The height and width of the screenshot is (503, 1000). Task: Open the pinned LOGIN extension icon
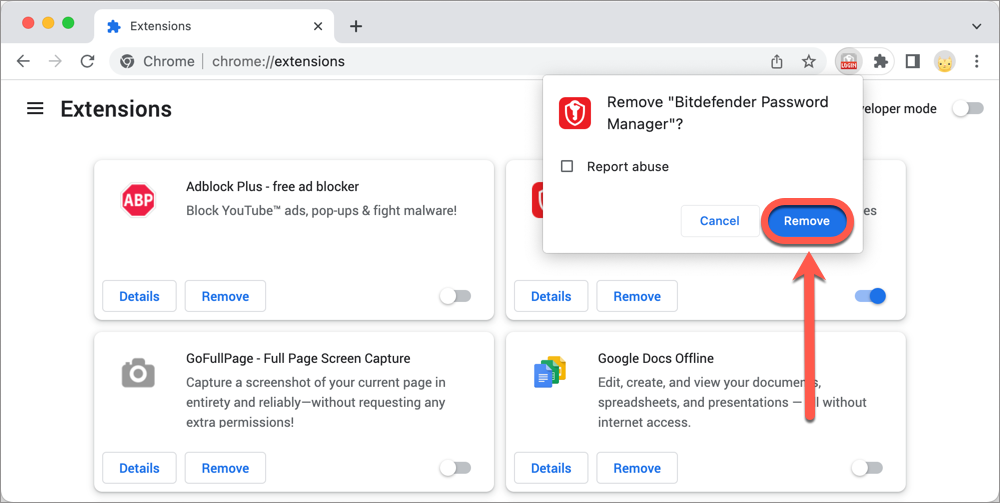pos(849,61)
